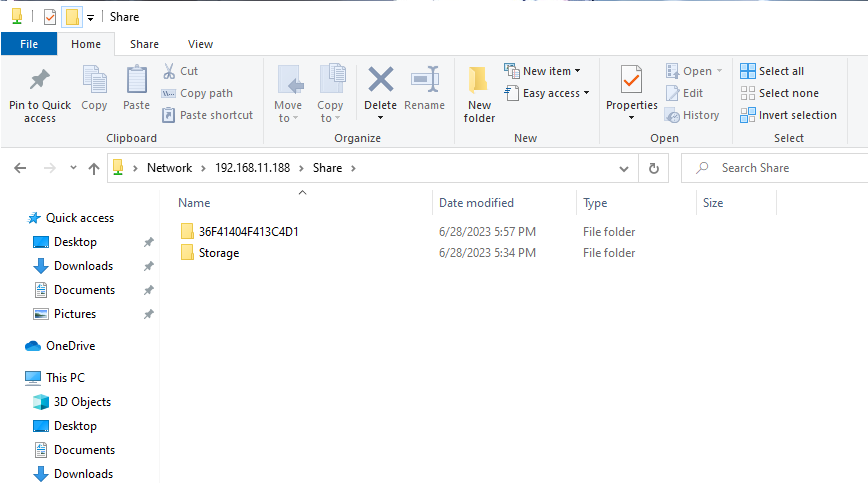Go up one folder level
The width and height of the screenshot is (868, 483).
tap(94, 168)
